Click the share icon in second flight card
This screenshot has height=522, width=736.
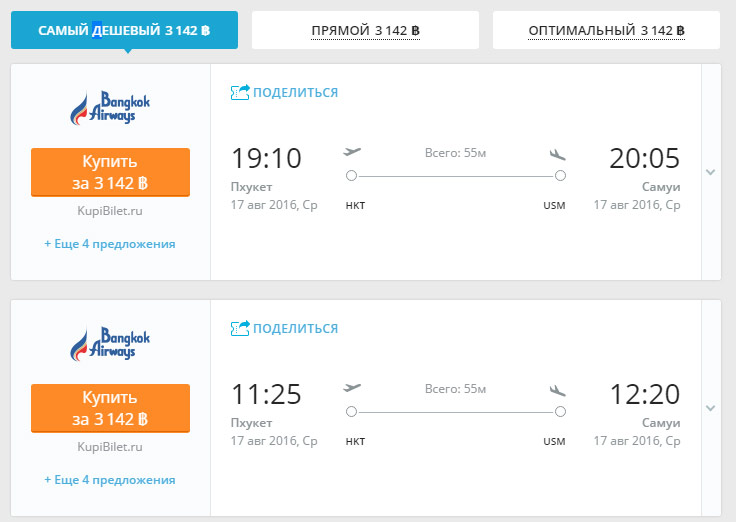tap(240, 328)
